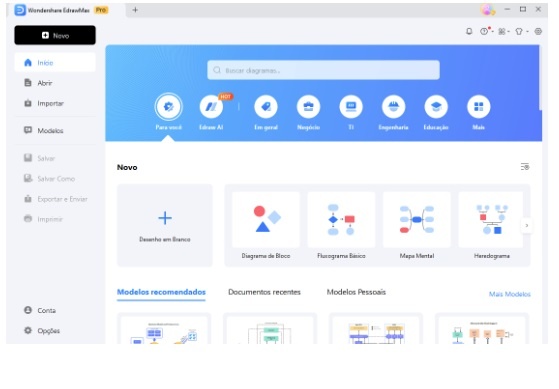Click the Buscar diagramas search field
Viewport: 559px width, 389px height.
[323, 70]
